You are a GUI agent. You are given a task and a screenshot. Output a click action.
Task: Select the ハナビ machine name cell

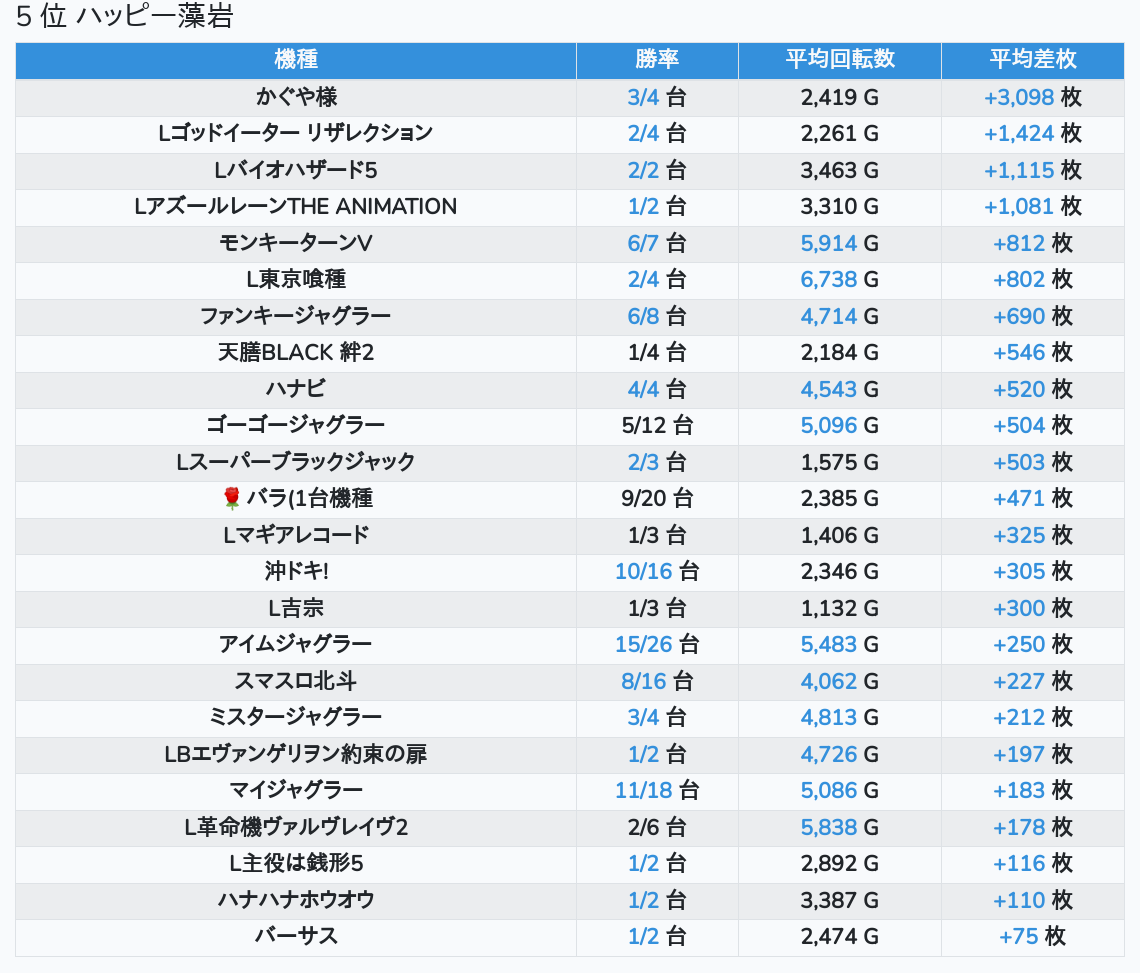pyautogui.click(x=296, y=389)
